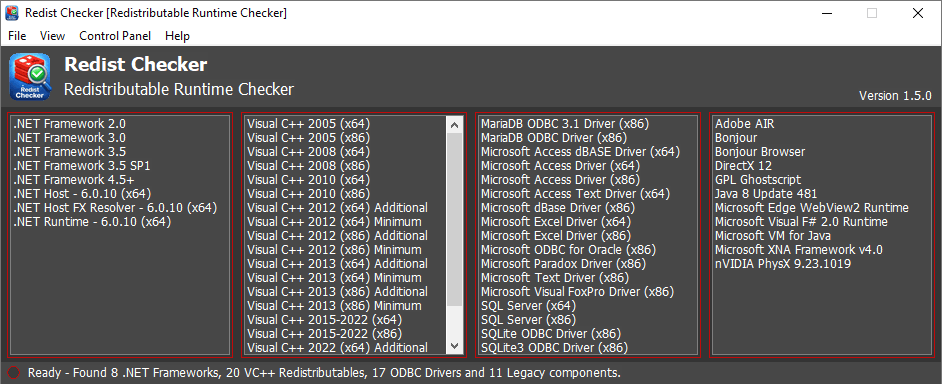Select Visual C++ 2008 (x64)
Image resolution: width=942 pixels, height=384 pixels.
pos(308,151)
